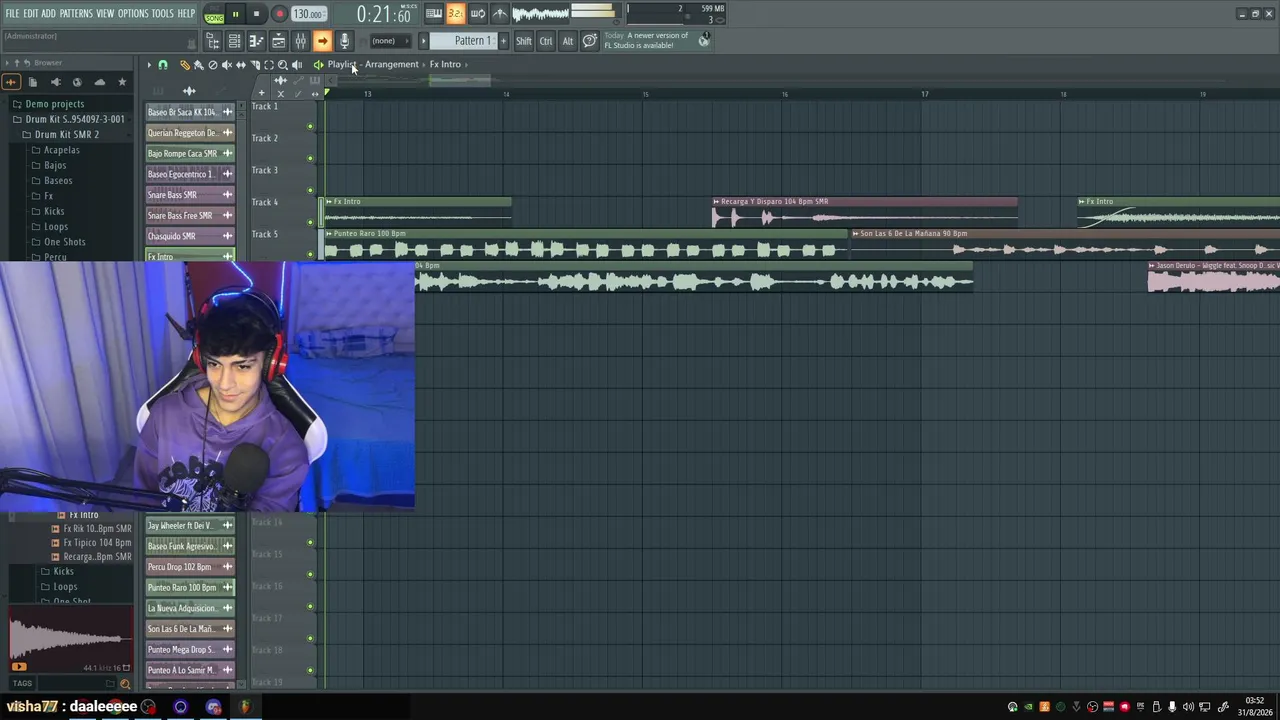Open the Pattern 1 selector dropdown

tap(462, 41)
